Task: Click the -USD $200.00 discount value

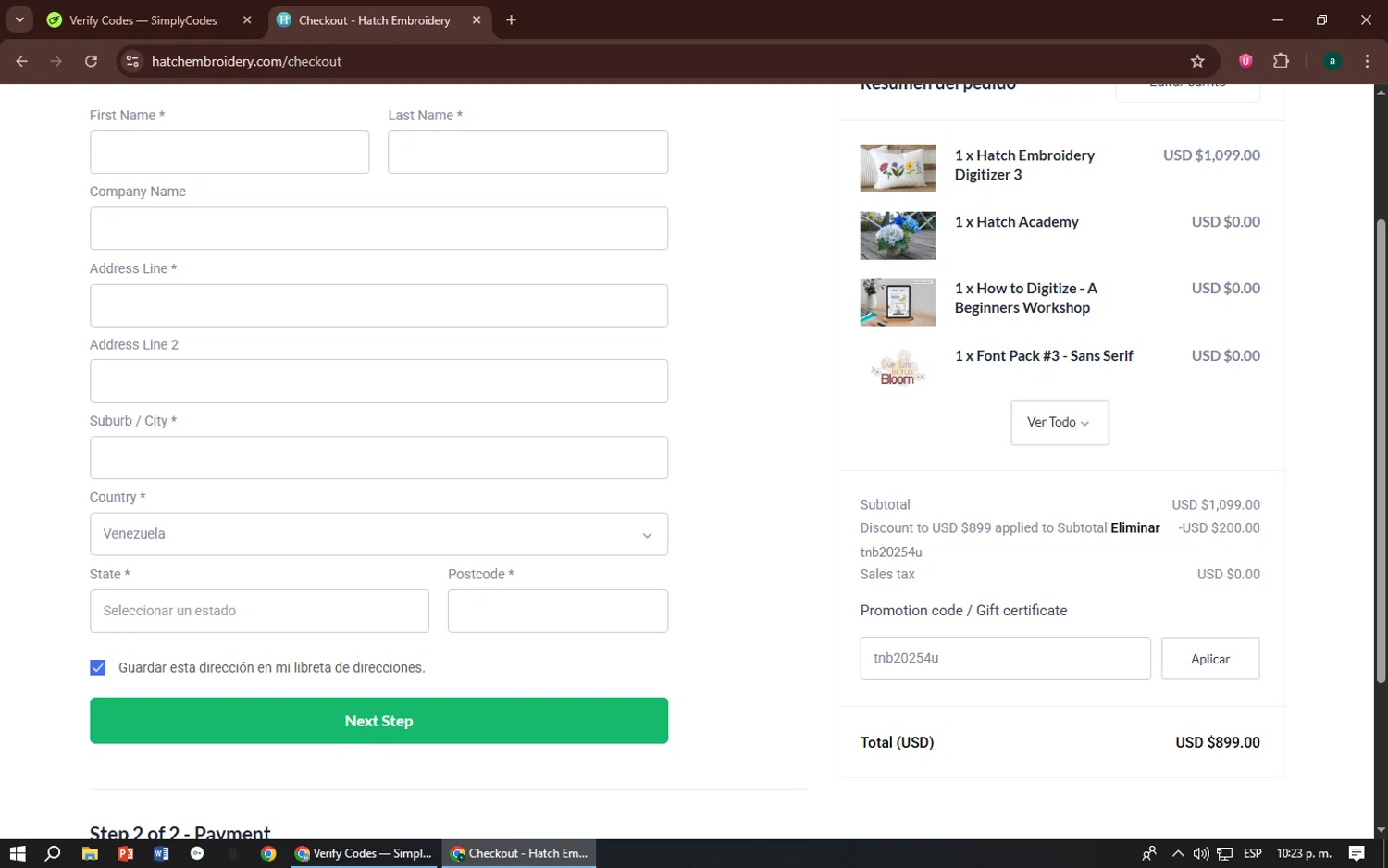Action: coord(1219,527)
